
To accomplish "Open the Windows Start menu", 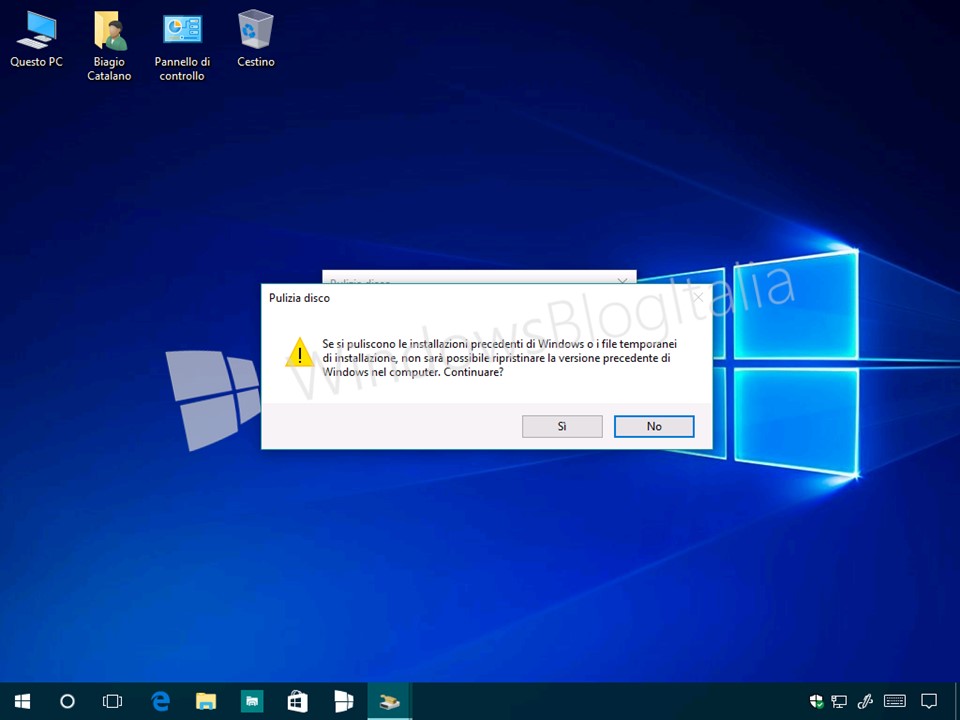I will click(x=23, y=702).
